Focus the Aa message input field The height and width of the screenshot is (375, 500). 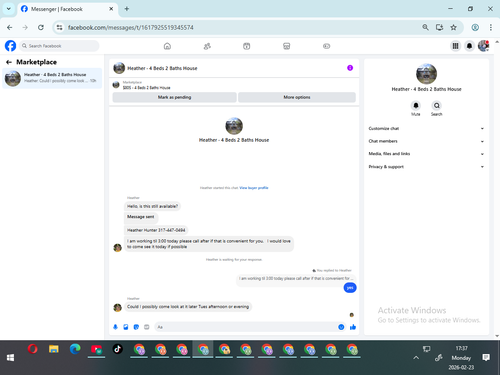pos(246,327)
